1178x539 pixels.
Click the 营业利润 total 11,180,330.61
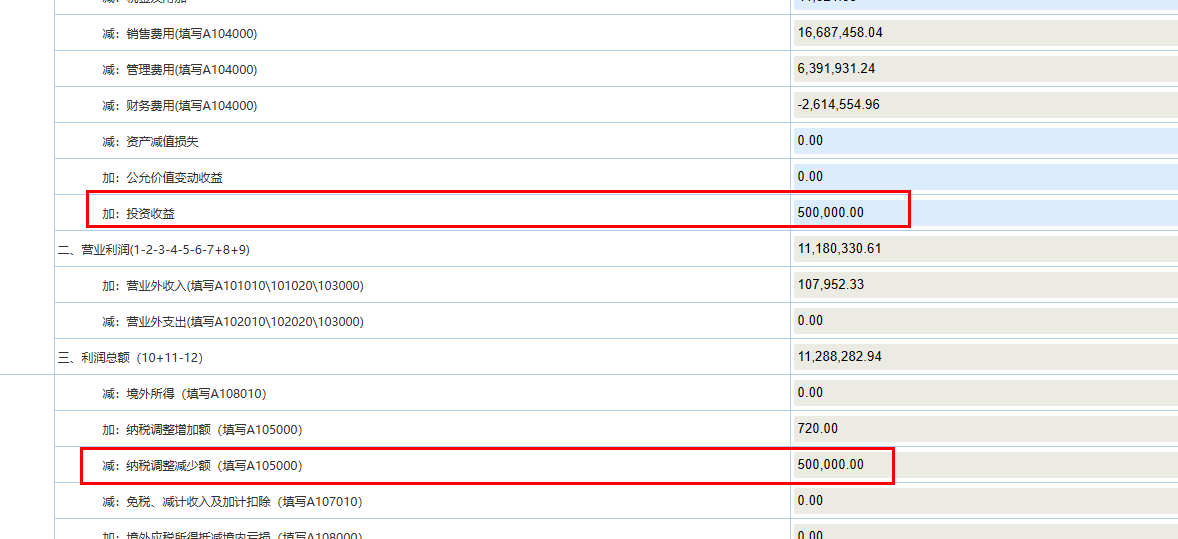(985, 249)
